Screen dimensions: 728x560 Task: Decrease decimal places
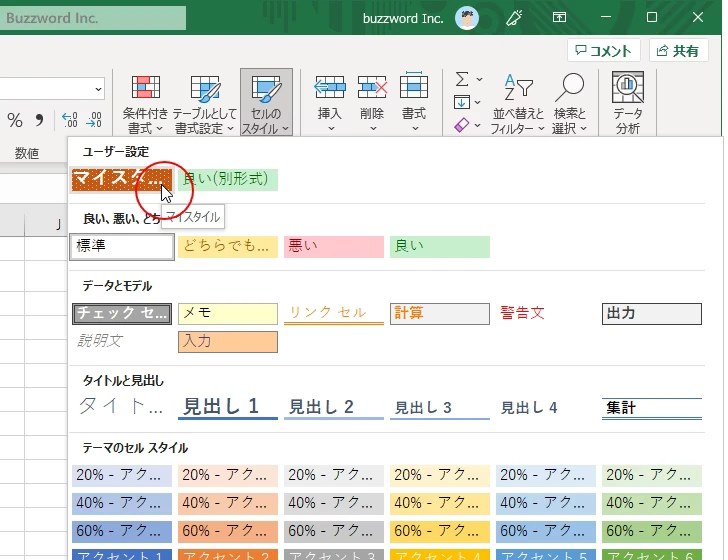coord(94,120)
